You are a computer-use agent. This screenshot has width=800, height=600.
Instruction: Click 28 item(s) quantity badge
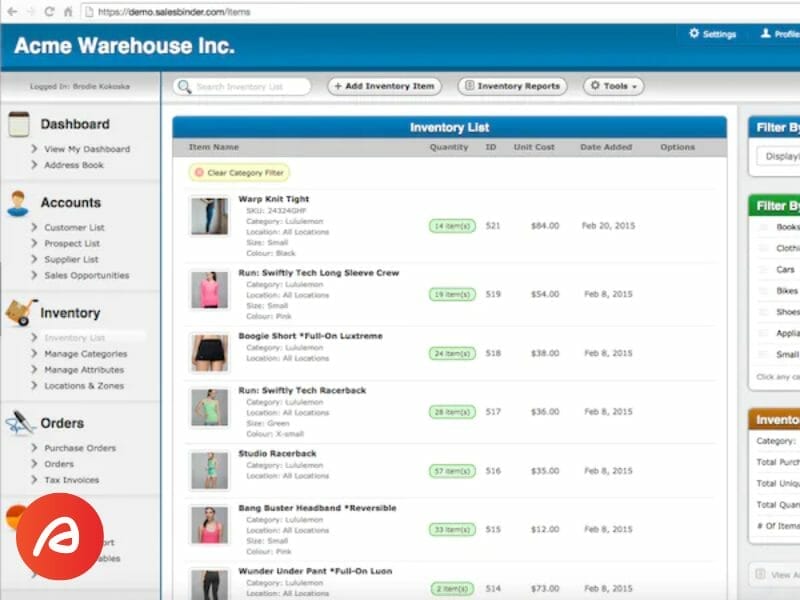pyautogui.click(x=453, y=412)
